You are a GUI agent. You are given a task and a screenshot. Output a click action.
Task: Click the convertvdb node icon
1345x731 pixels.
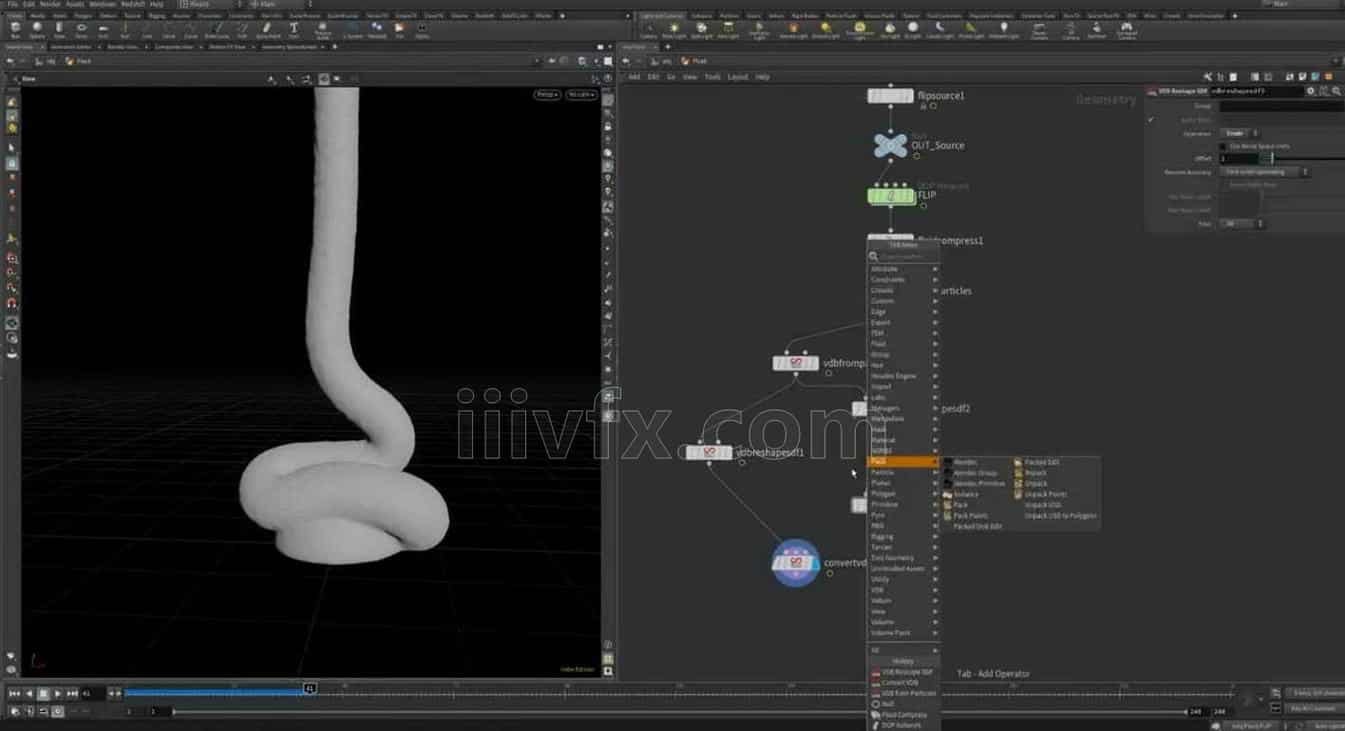click(x=796, y=563)
